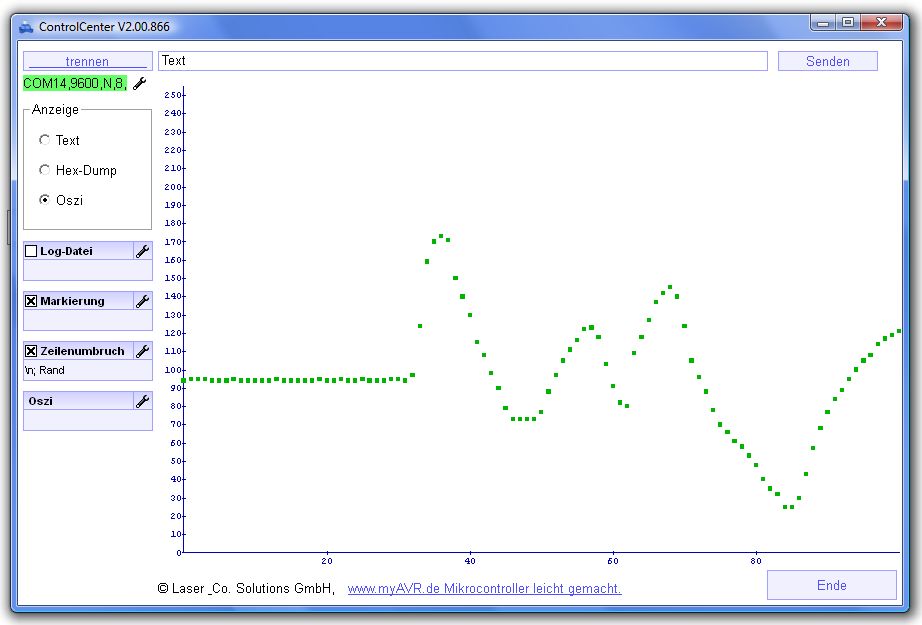
Task: Open Log-Datei settings wrench
Action: point(142,251)
